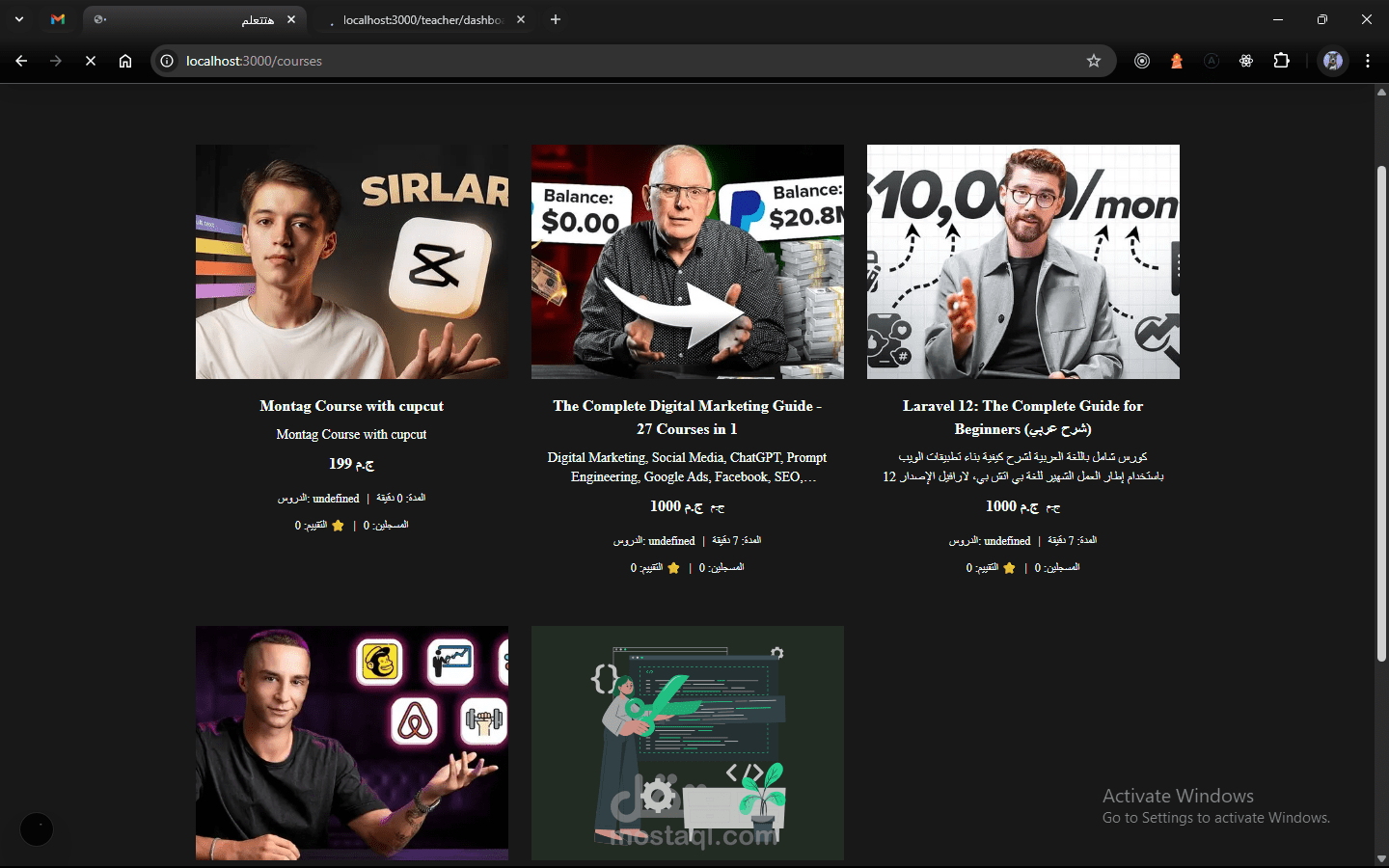The width and height of the screenshot is (1389, 868).
Task: Select the price "199 ج.م"
Action: [352, 464]
